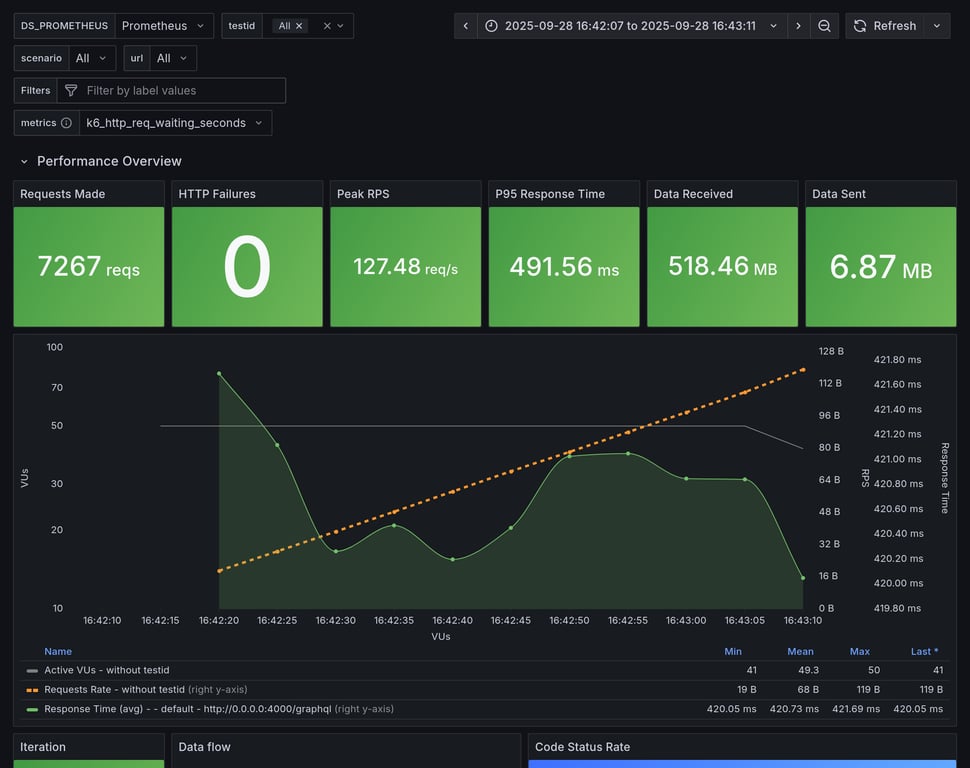Remove the 'All' testid tag
970x768 pixels.
click(x=299, y=26)
